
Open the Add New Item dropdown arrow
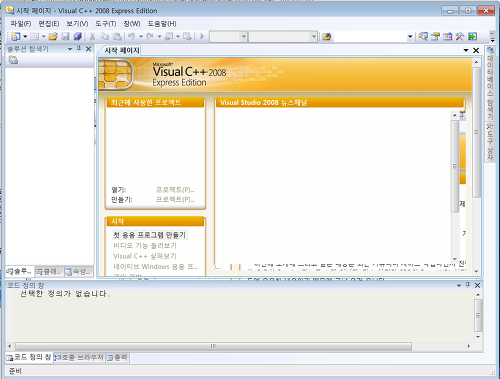click(x=43, y=36)
